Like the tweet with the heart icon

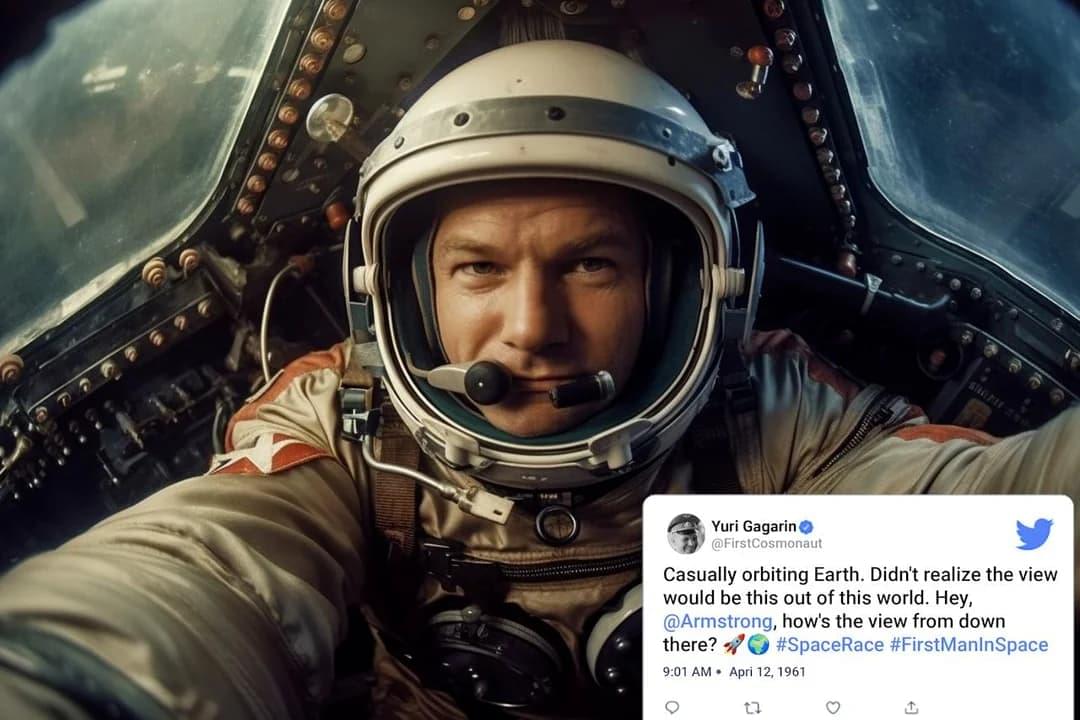click(833, 708)
